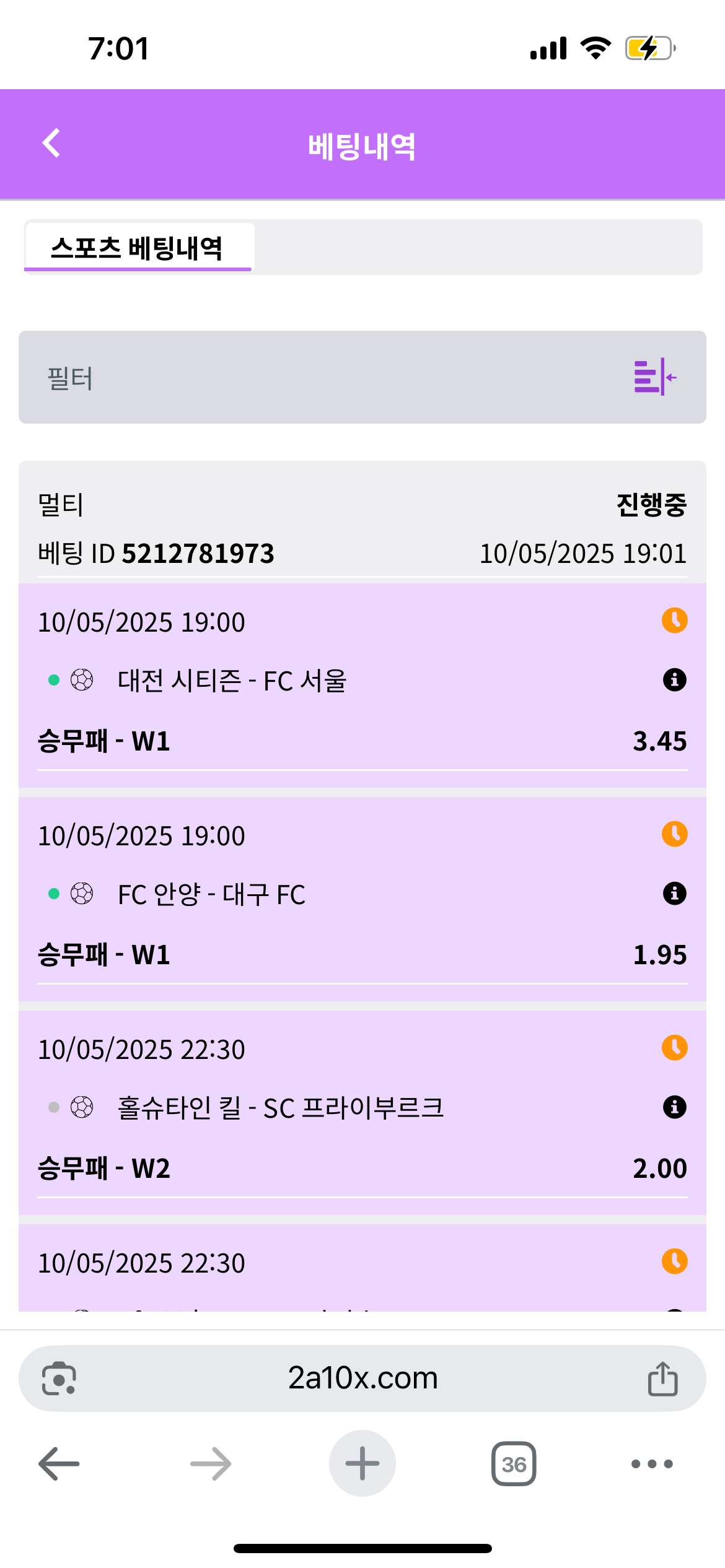The height and width of the screenshot is (1568, 725).
Task: Select the 스포츠 베팅내역 tab
Action: point(138,248)
